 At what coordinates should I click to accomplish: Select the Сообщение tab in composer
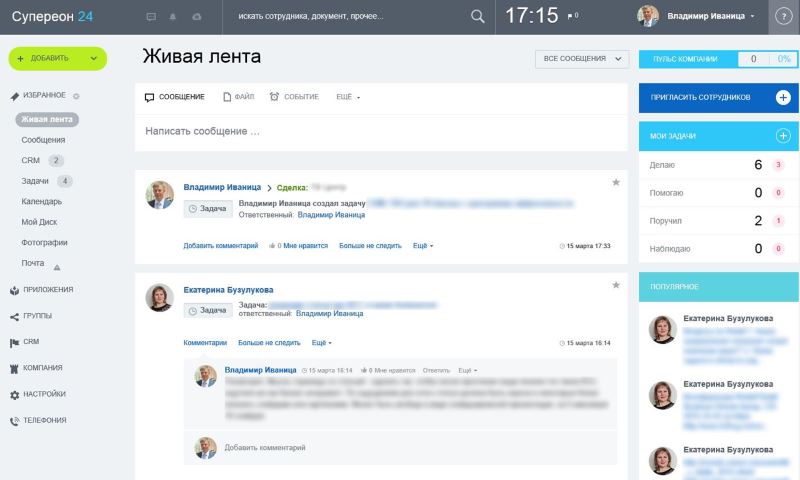click(x=175, y=97)
